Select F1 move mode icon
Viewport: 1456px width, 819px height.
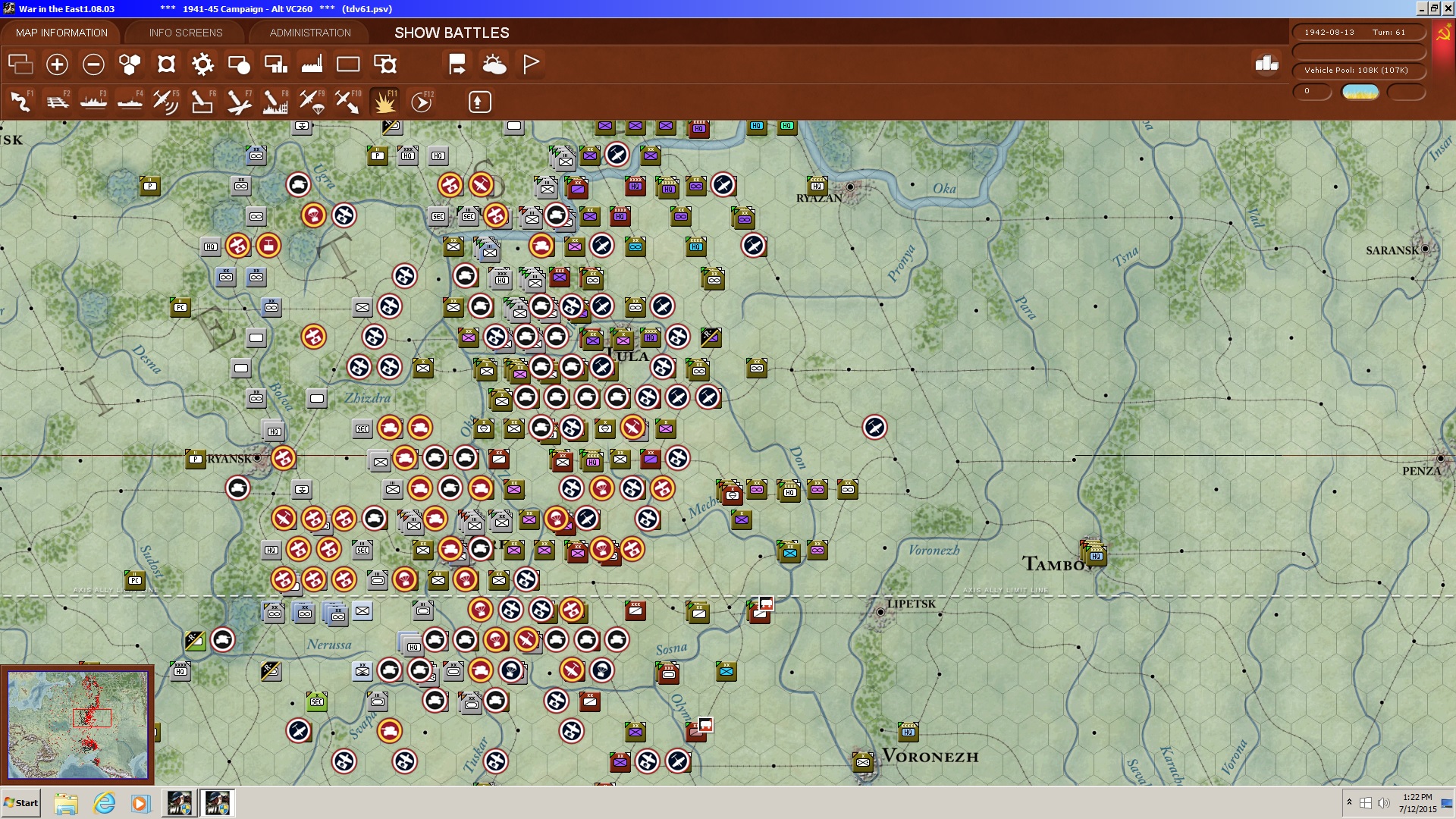[20, 102]
